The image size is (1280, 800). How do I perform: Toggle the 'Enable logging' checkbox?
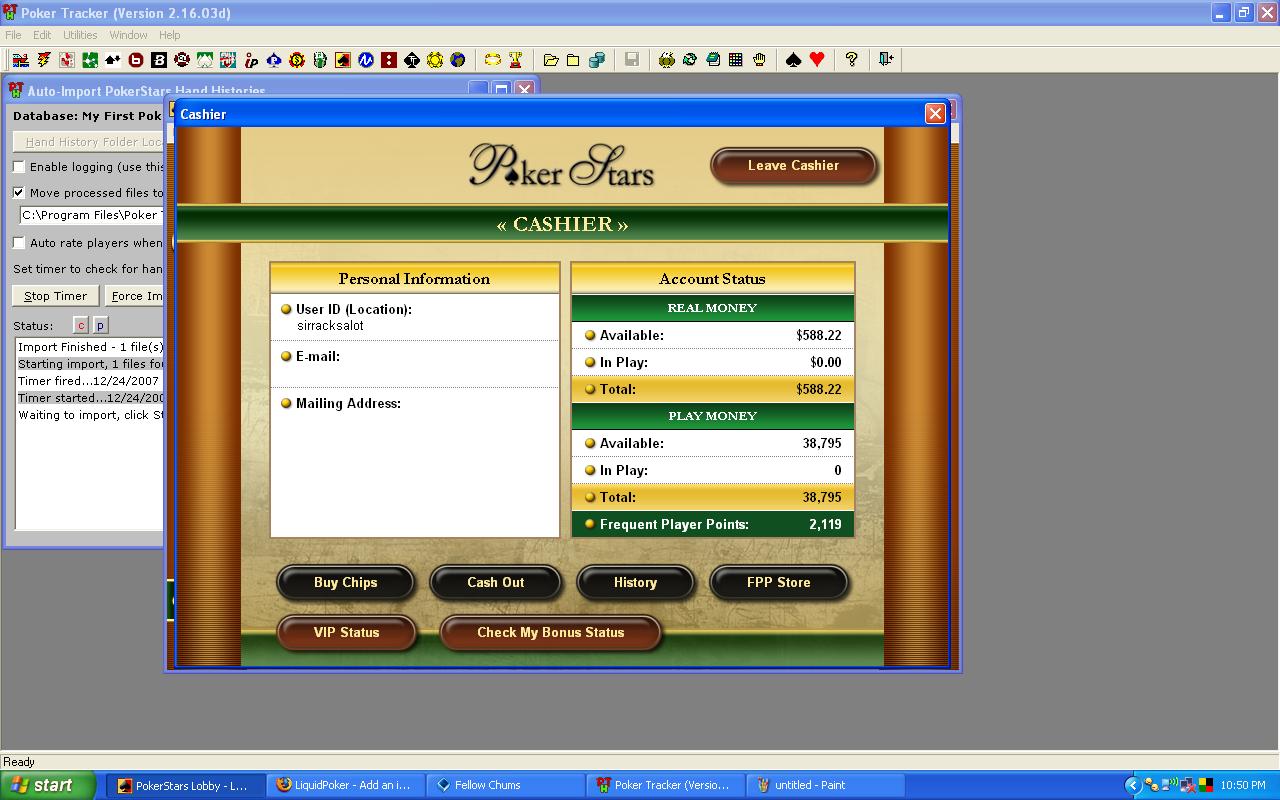[x=19, y=167]
